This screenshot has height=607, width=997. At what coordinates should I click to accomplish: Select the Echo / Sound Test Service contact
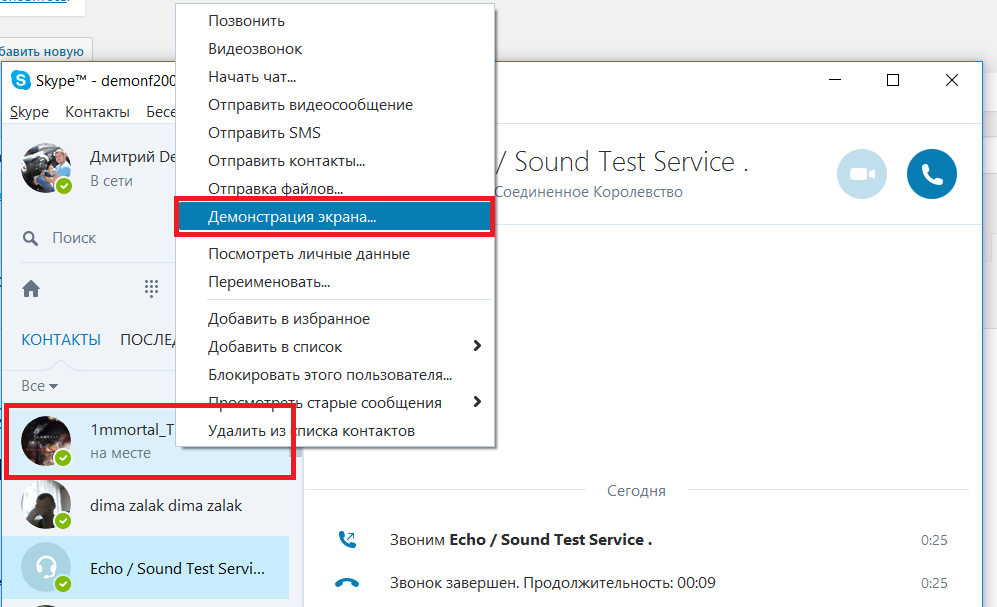[x=146, y=568]
